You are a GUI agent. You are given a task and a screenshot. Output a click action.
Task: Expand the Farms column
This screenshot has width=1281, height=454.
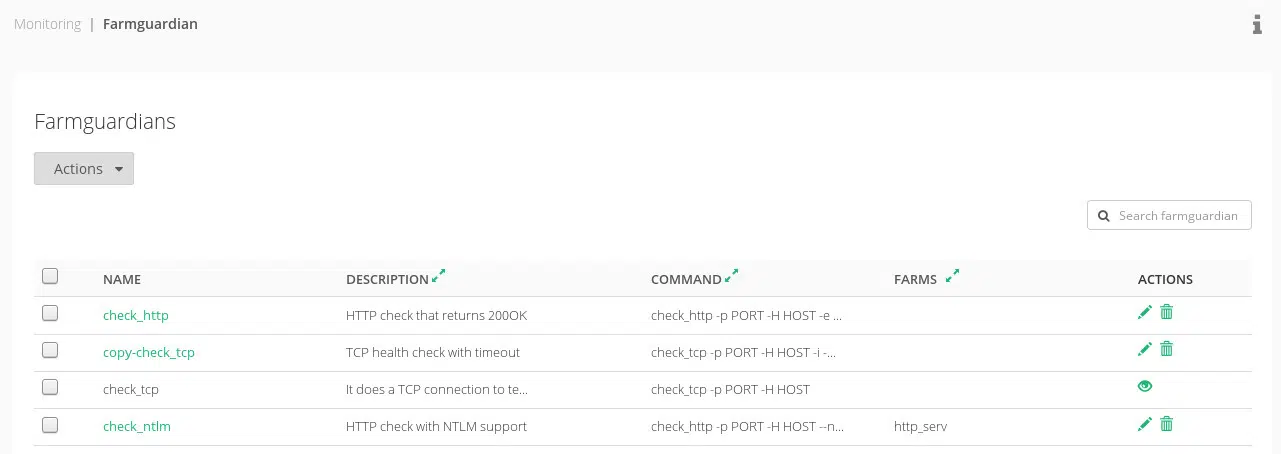pos(952,276)
